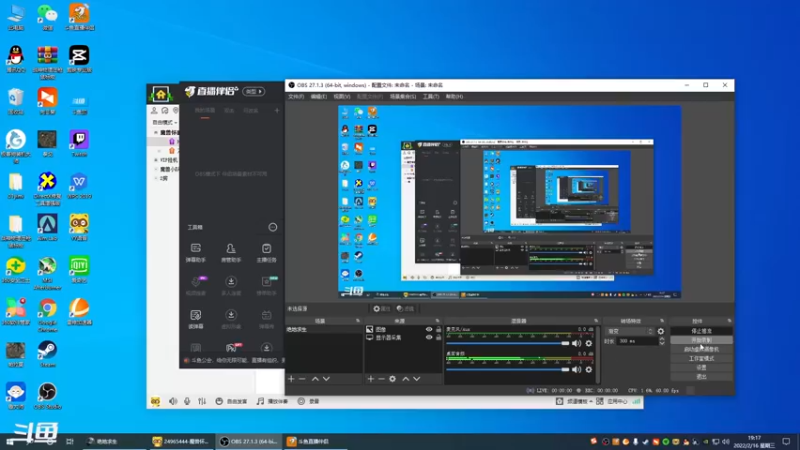
Task: Open 场景集合(S) menu in OBS
Action: [x=403, y=96]
